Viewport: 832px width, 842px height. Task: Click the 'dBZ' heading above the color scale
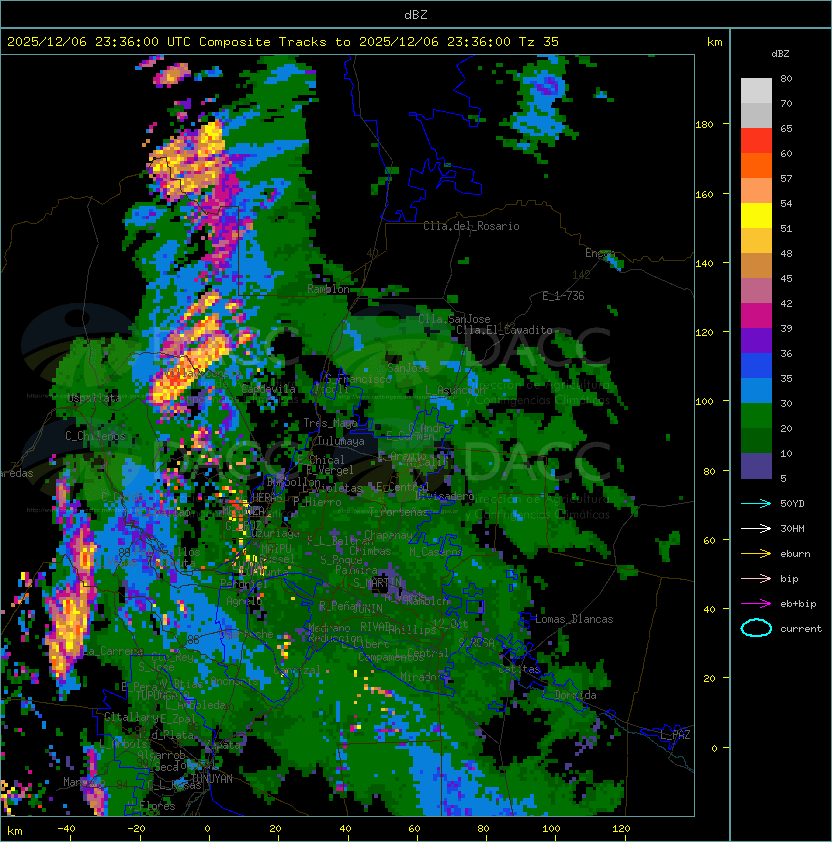(x=780, y=54)
